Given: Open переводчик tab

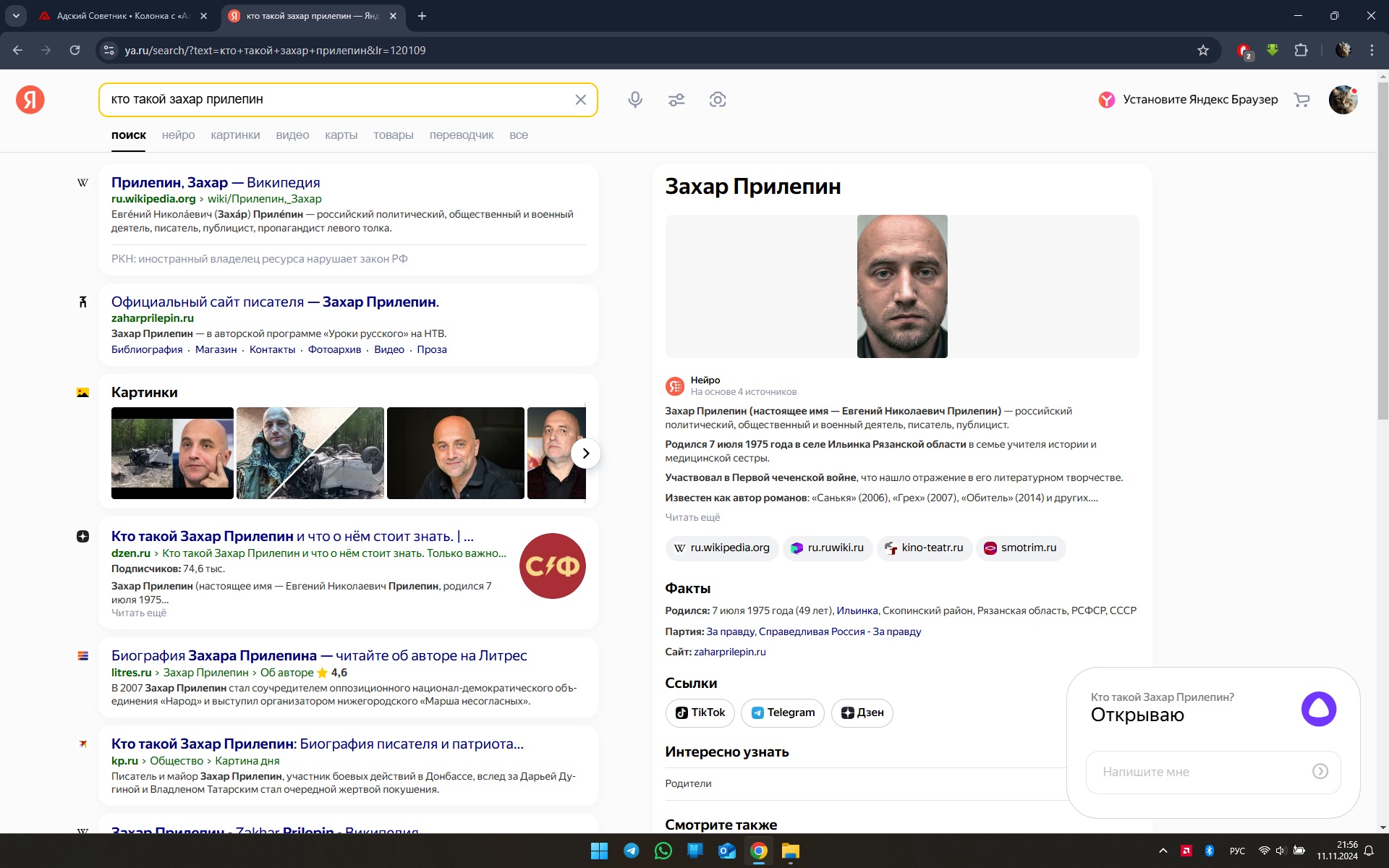Looking at the screenshot, I should [x=462, y=135].
